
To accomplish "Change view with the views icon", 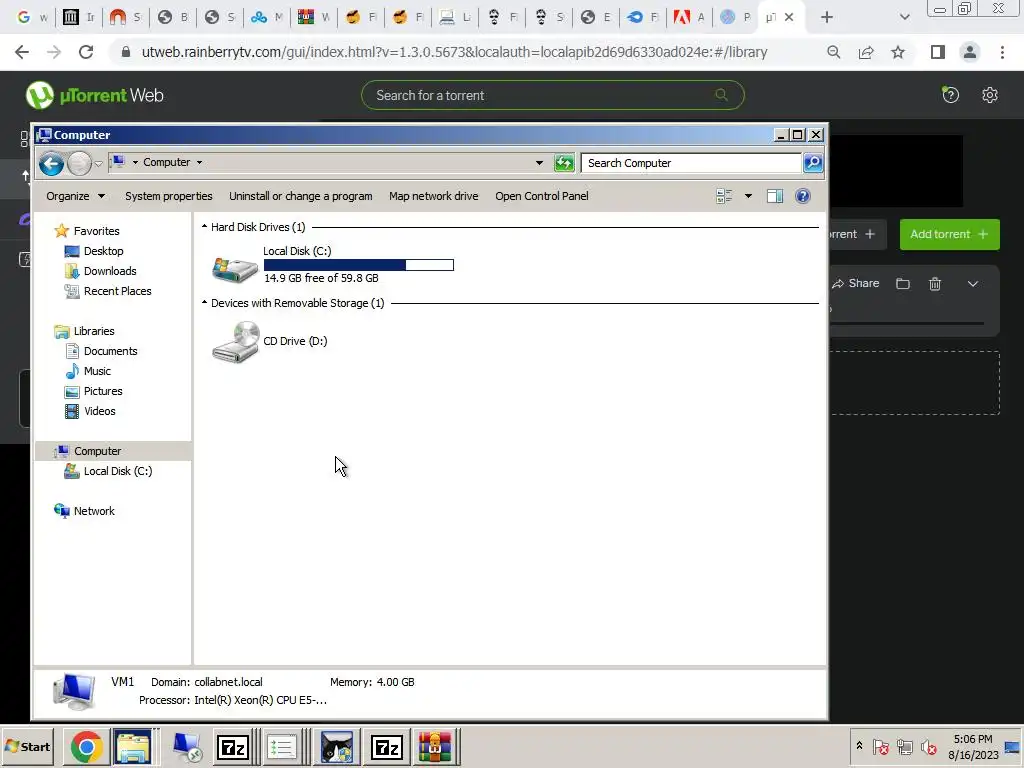I will click(x=724, y=196).
